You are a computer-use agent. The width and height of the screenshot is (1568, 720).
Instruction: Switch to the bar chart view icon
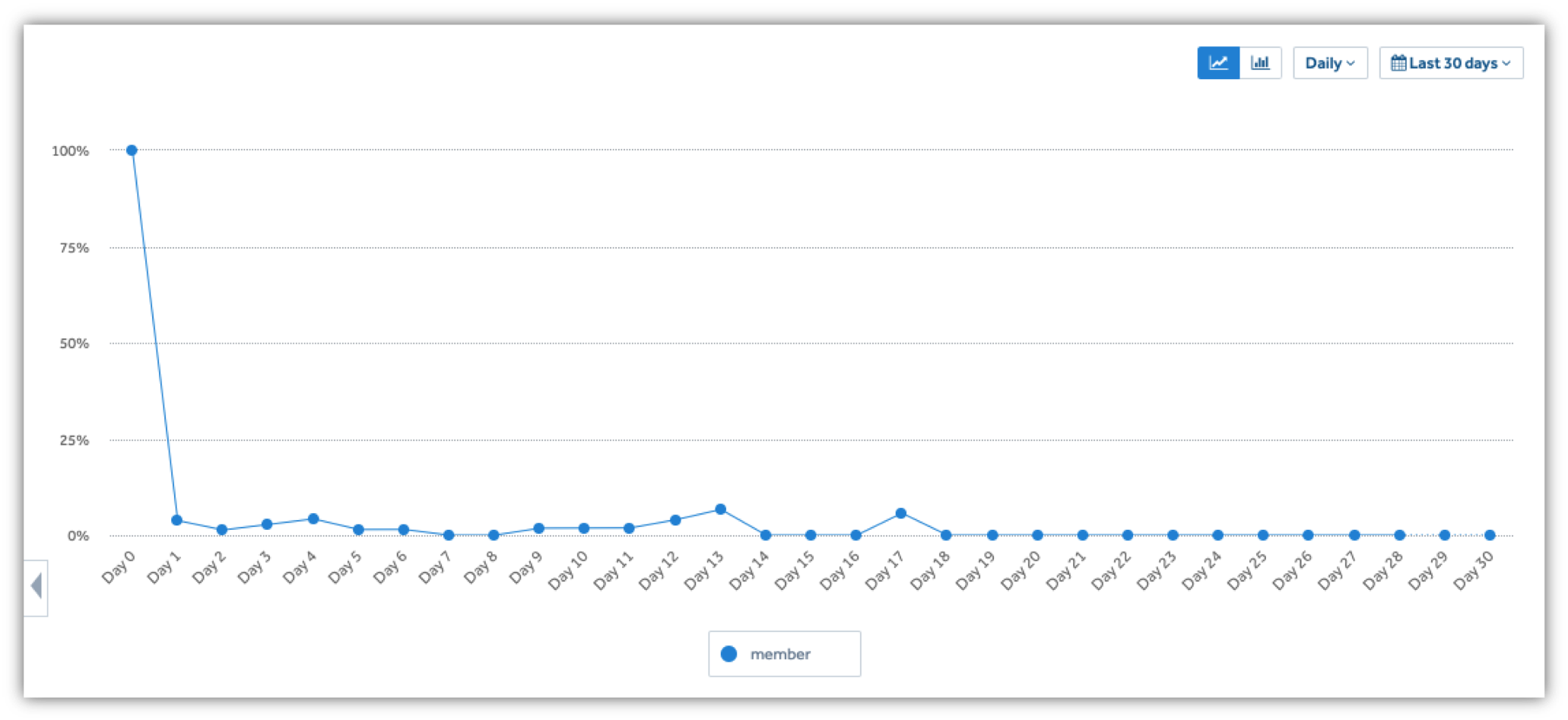tap(1261, 63)
